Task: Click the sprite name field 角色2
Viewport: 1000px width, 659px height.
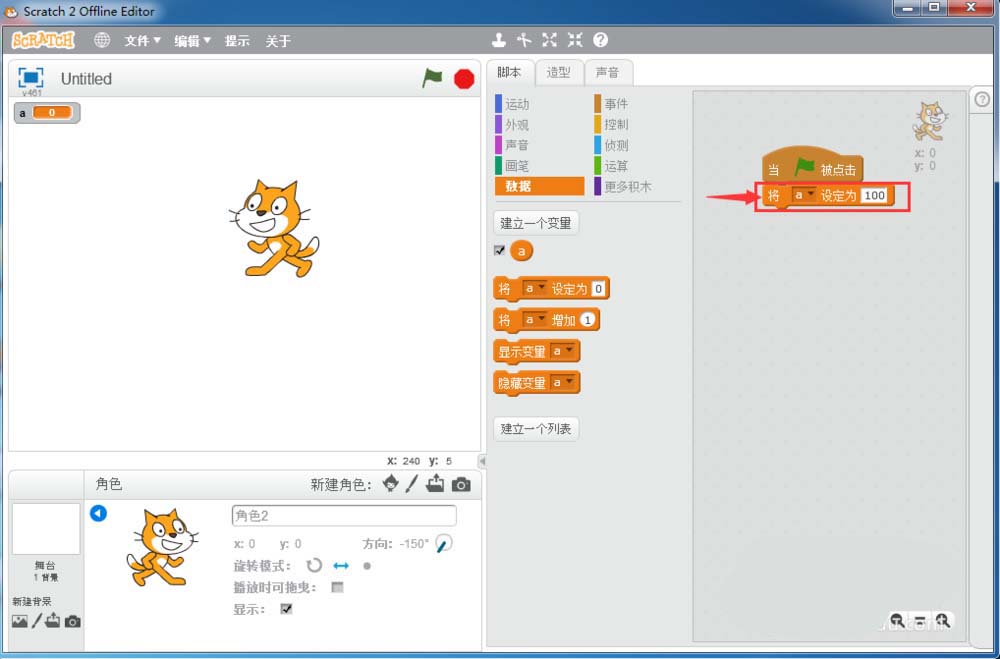Action: (x=344, y=515)
